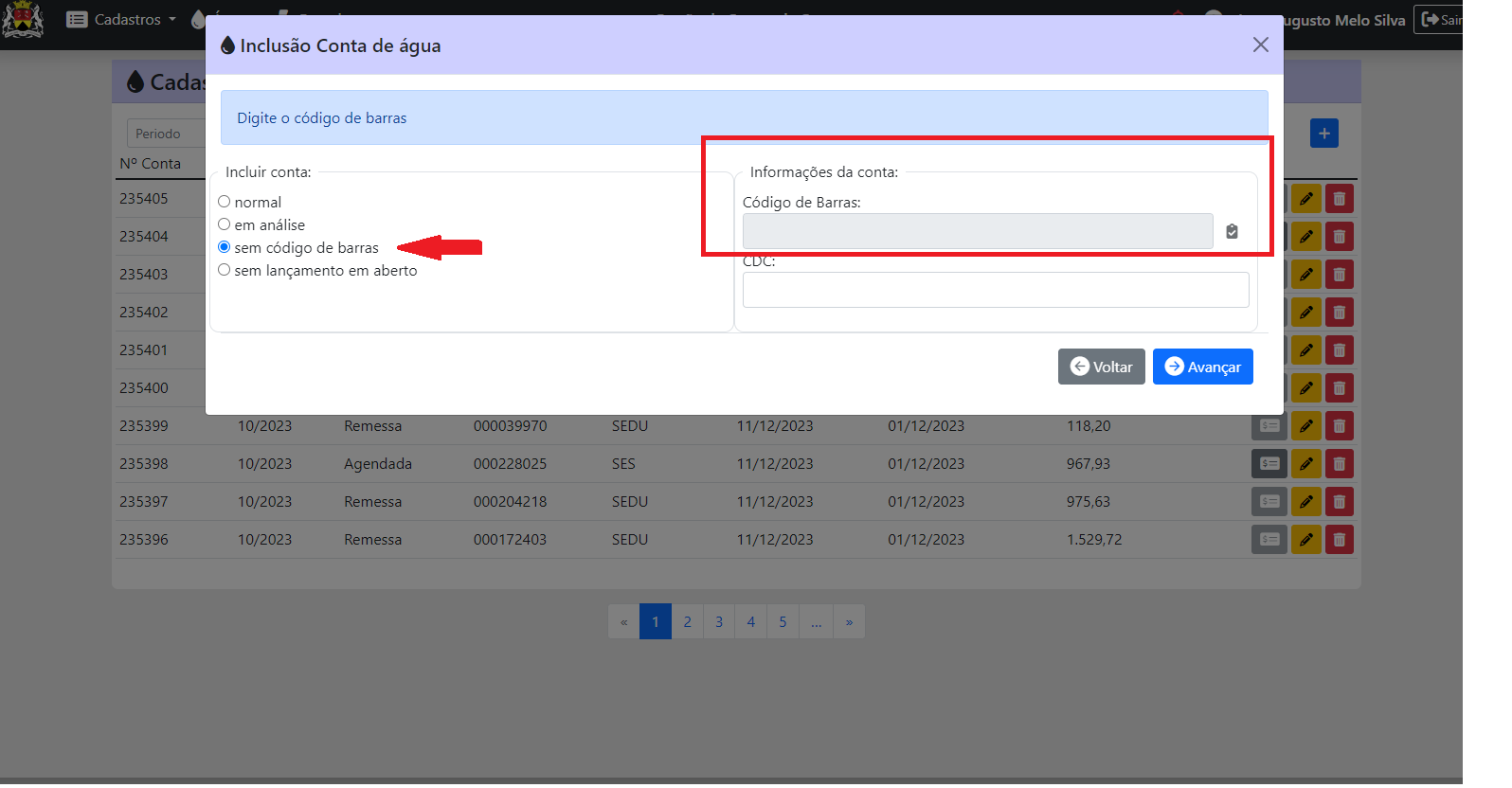Open the payment icon for account 235398
The height and width of the screenshot is (788, 1512).
[x=1269, y=464]
